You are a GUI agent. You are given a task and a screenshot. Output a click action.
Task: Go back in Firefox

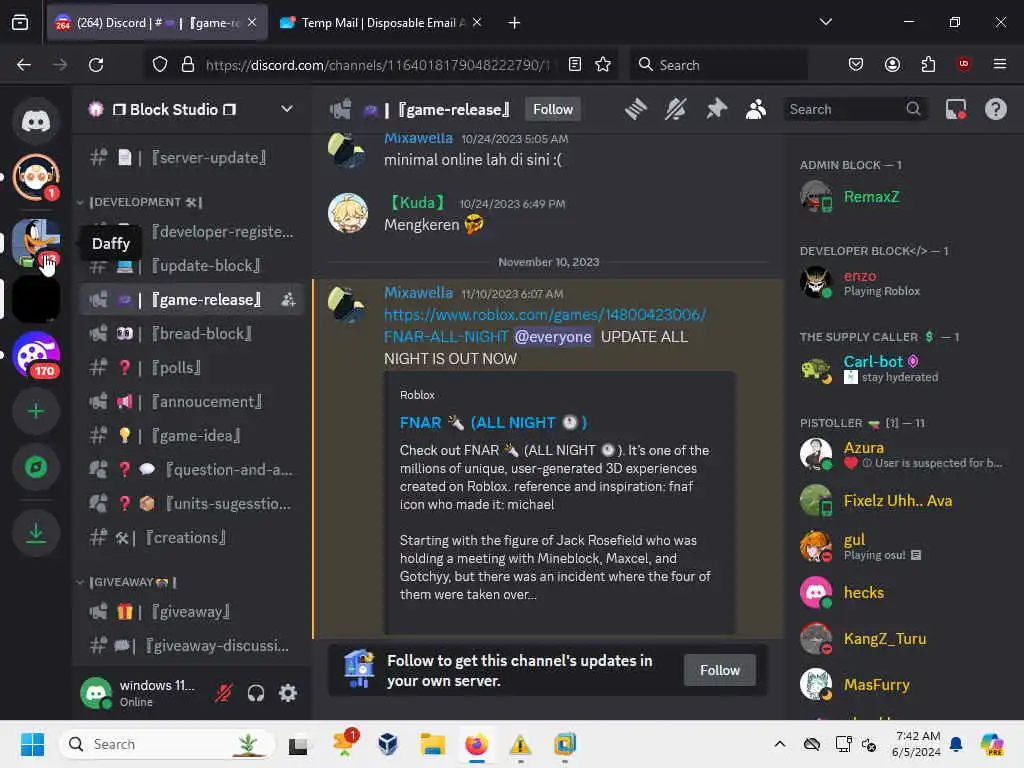(24, 65)
